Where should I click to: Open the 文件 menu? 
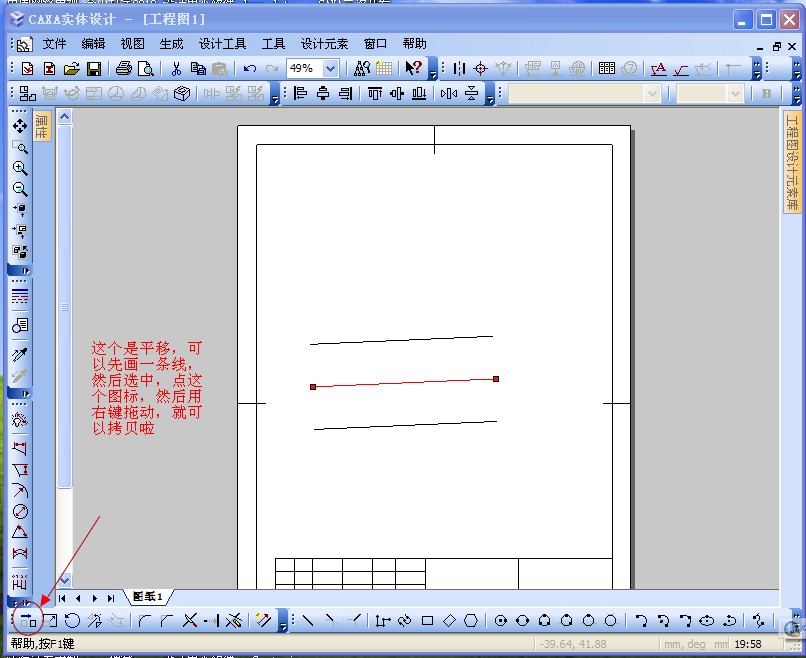tap(54, 44)
